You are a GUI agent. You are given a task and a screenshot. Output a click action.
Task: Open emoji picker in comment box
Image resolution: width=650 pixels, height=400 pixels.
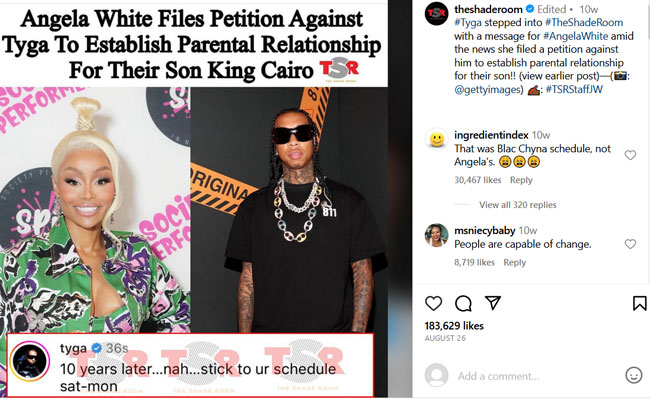[633, 375]
